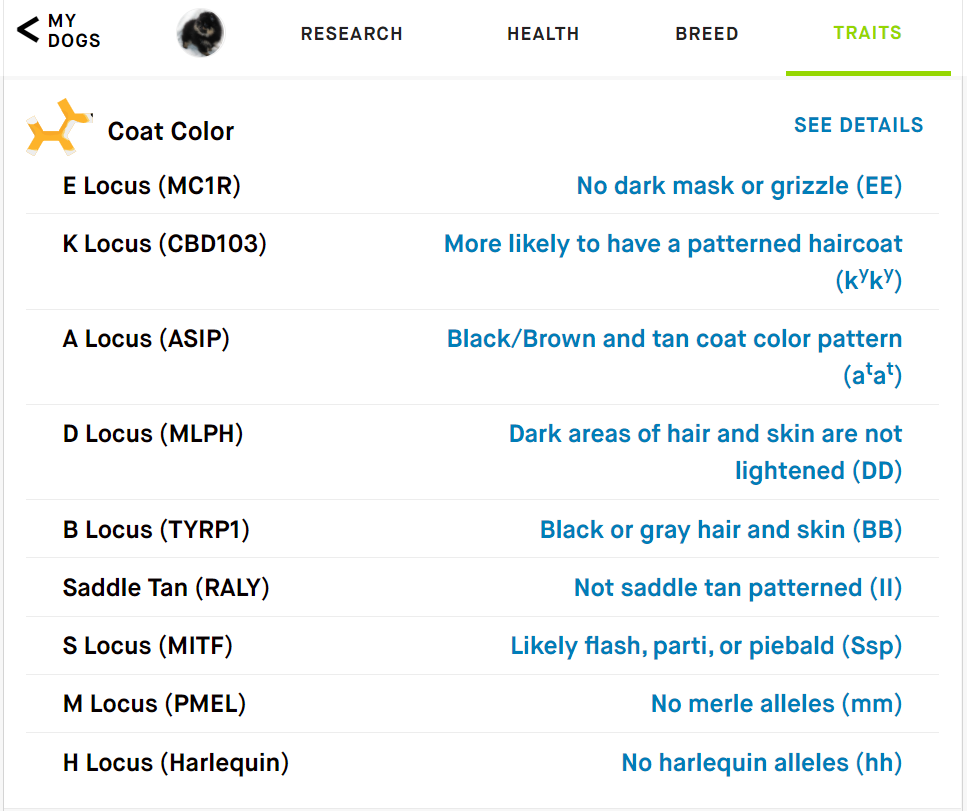Open the dog profile photo thumbnail
967x811 pixels.
[x=200, y=33]
